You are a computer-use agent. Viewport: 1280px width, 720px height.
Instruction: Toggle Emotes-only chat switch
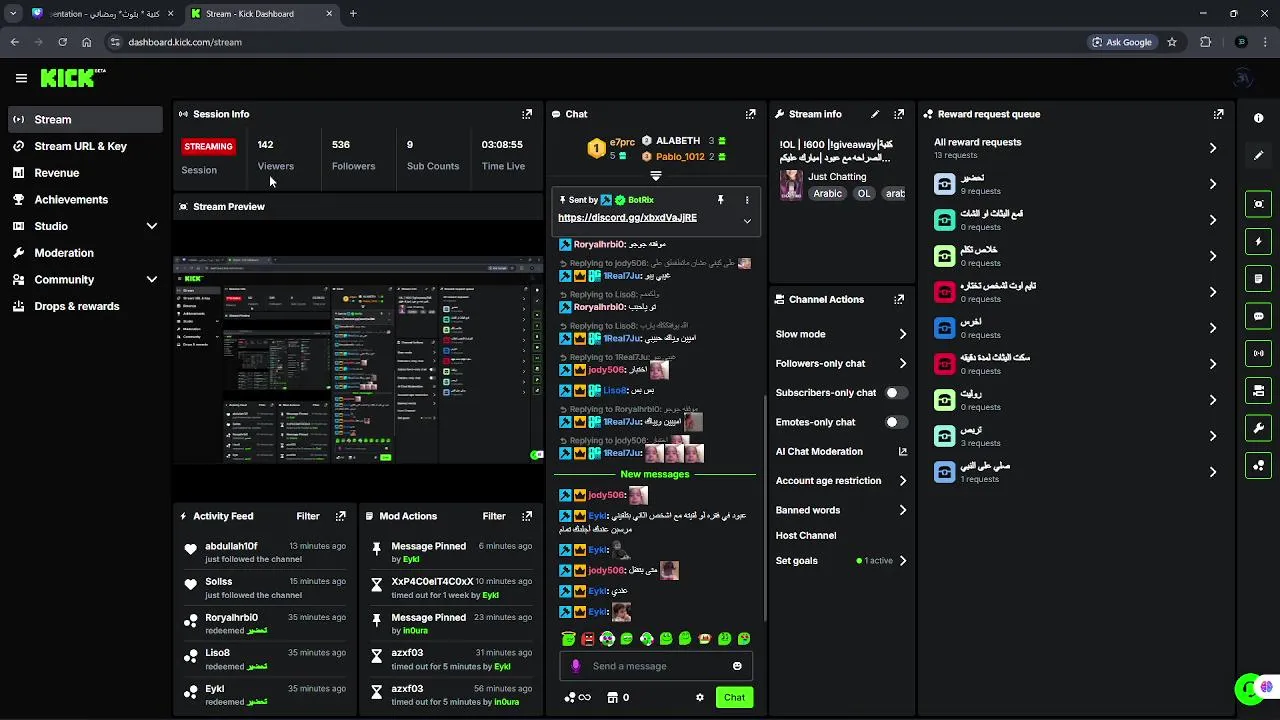point(896,422)
